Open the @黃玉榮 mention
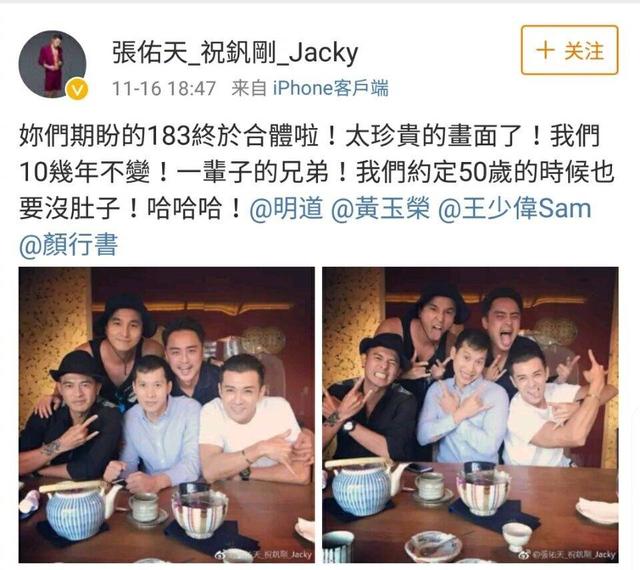640x570 pixels. tap(380, 209)
